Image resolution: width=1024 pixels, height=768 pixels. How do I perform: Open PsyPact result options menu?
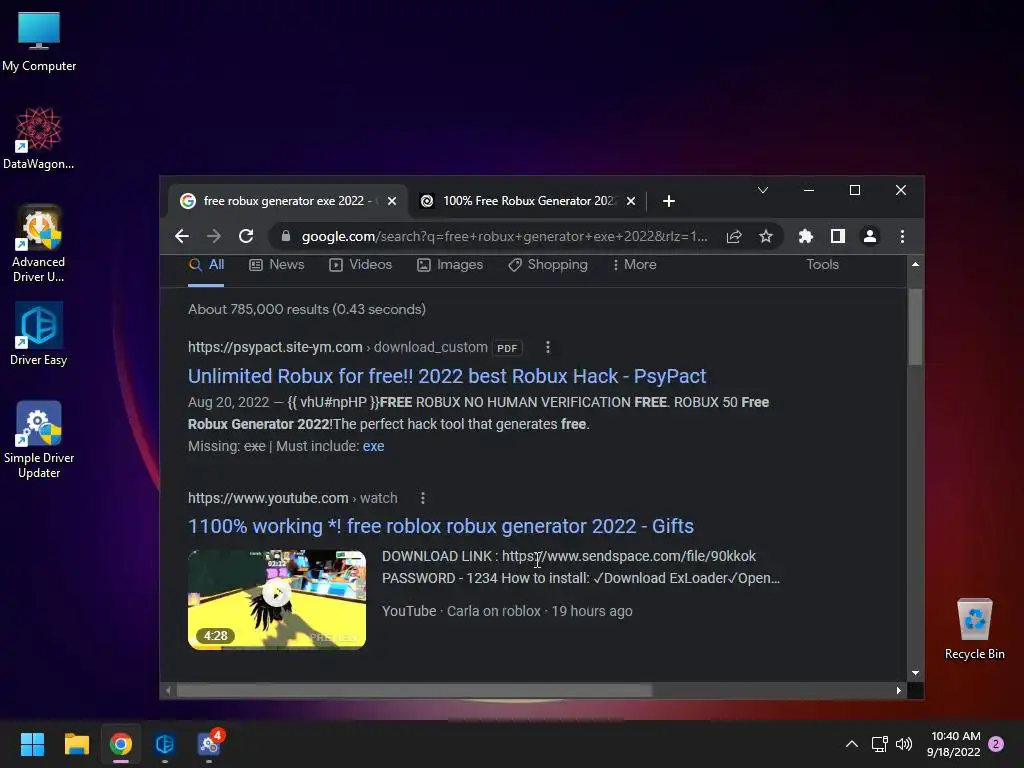(x=548, y=347)
